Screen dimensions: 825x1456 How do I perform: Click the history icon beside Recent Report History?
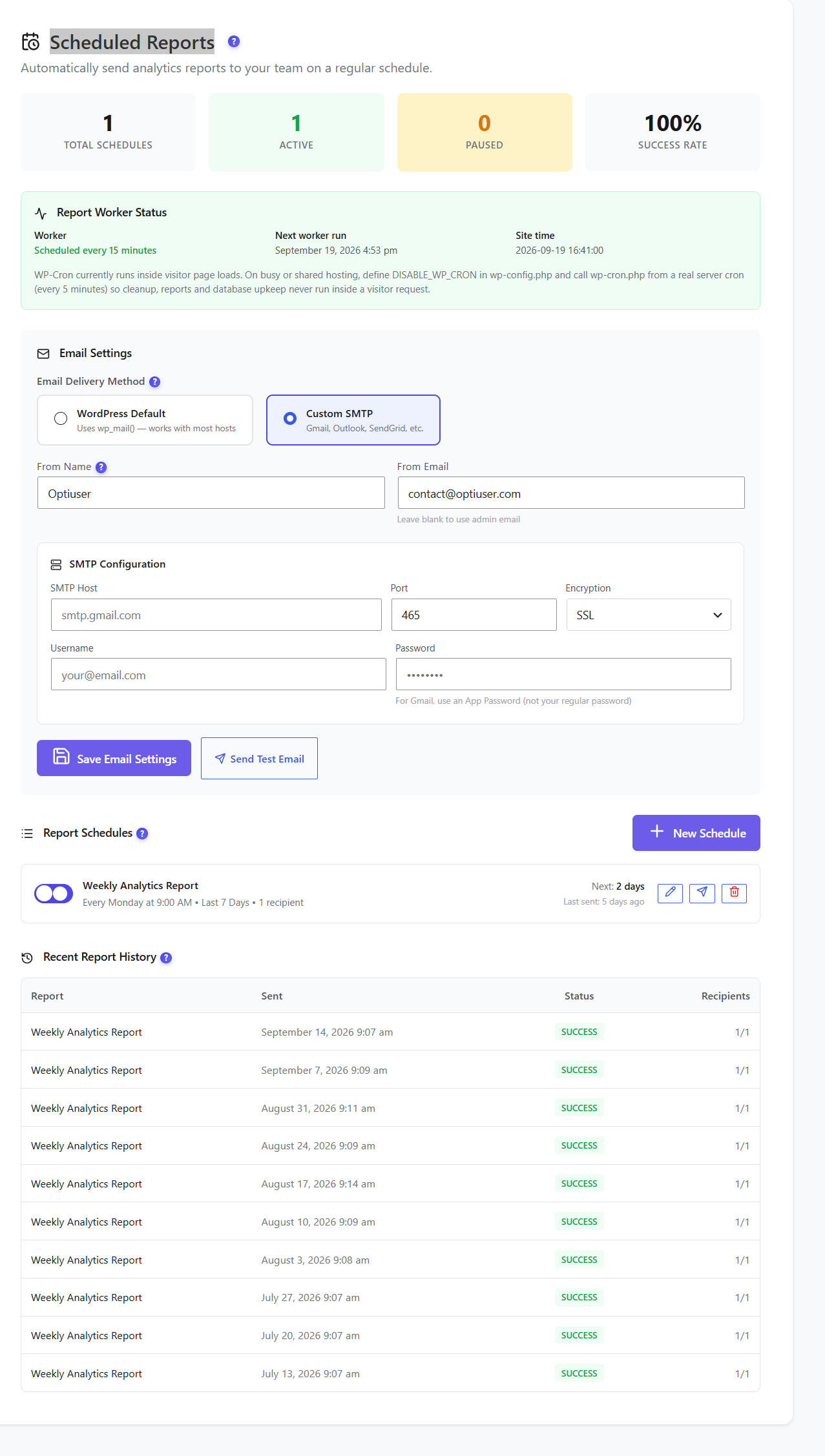click(x=27, y=958)
